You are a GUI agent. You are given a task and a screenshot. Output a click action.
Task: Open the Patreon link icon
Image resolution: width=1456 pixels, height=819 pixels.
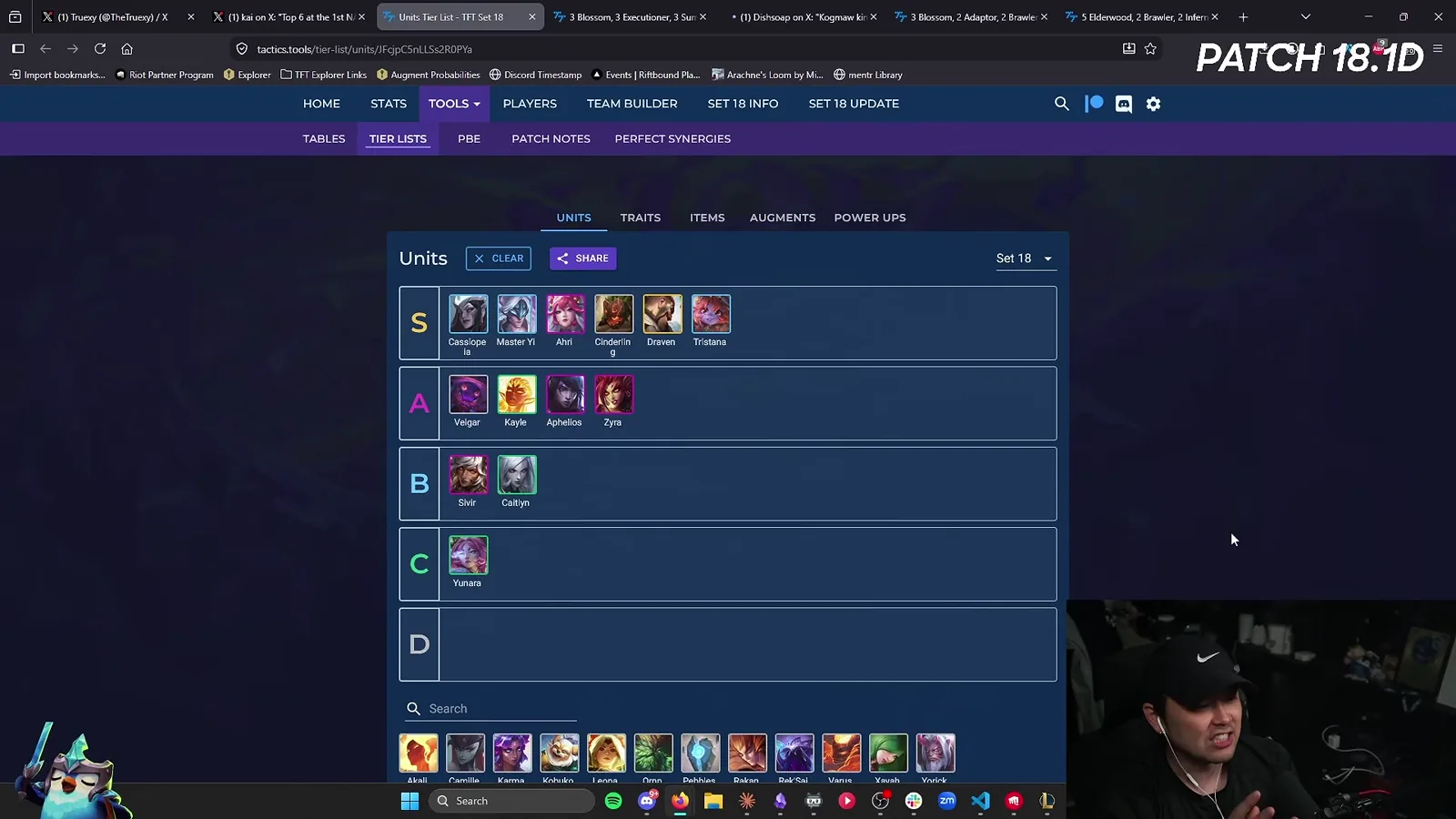pyautogui.click(x=1094, y=104)
